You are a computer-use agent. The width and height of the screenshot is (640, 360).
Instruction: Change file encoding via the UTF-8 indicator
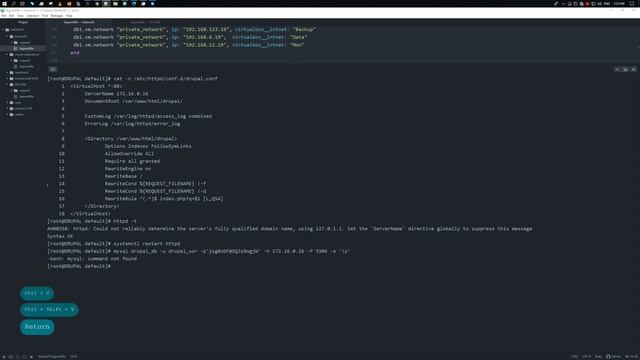pos(587,356)
